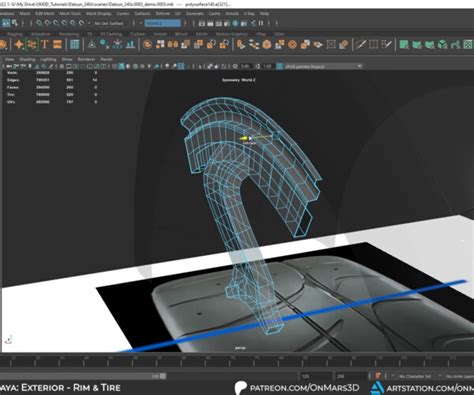This screenshot has height=395, width=474.
Task: Open the Render View window icon
Action: (x=202, y=23)
